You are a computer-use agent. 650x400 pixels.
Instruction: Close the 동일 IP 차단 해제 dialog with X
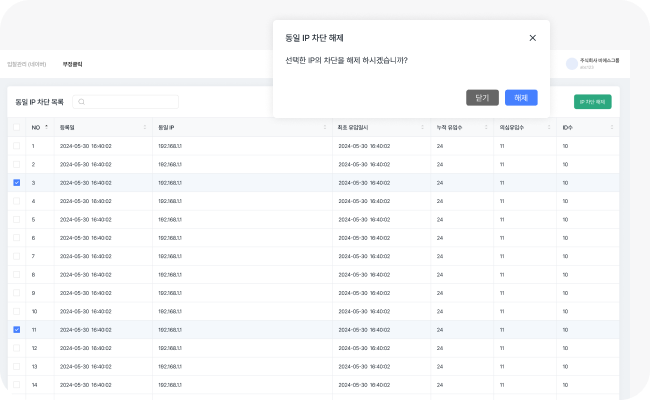click(x=532, y=38)
